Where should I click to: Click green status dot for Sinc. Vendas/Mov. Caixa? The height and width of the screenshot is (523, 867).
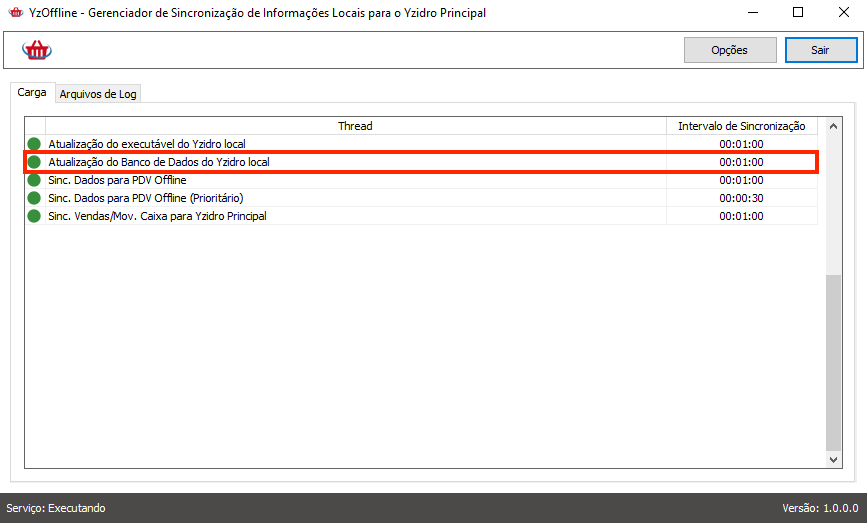pyautogui.click(x=34, y=216)
